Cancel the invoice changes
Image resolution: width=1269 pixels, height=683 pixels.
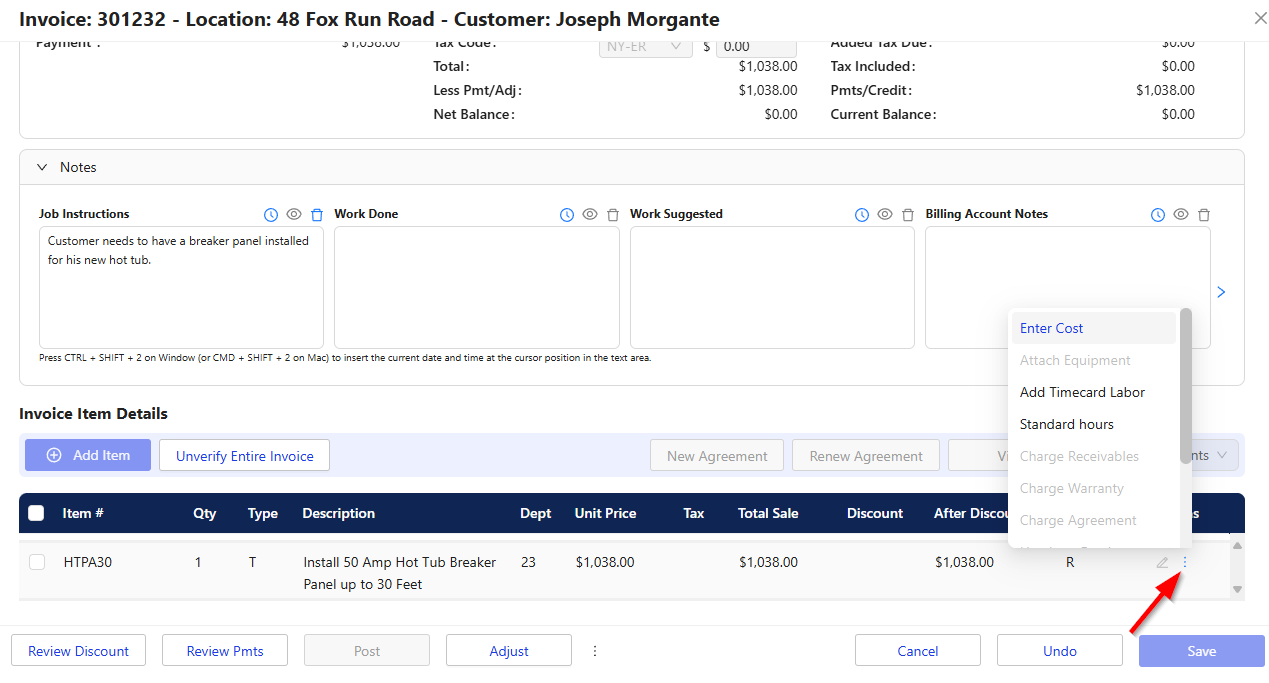point(918,651)
